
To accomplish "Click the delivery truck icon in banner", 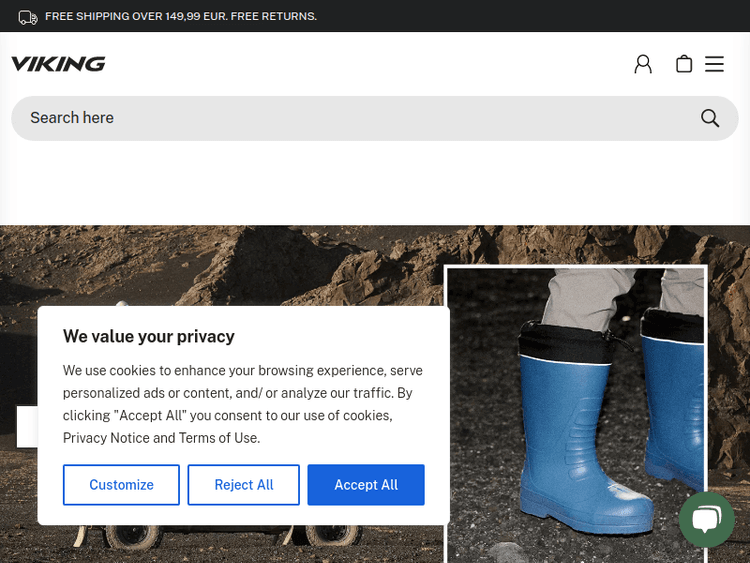I will tap(28, 17).
